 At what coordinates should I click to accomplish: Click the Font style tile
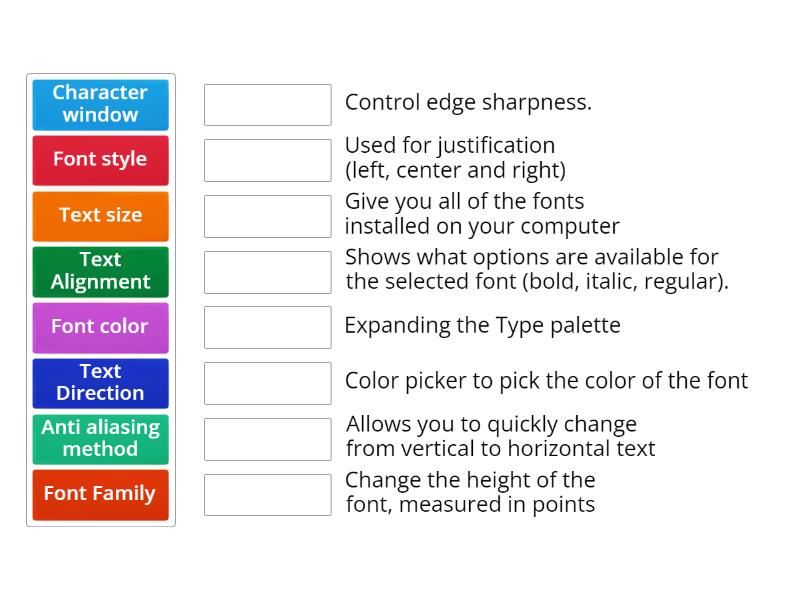(100, 160)
